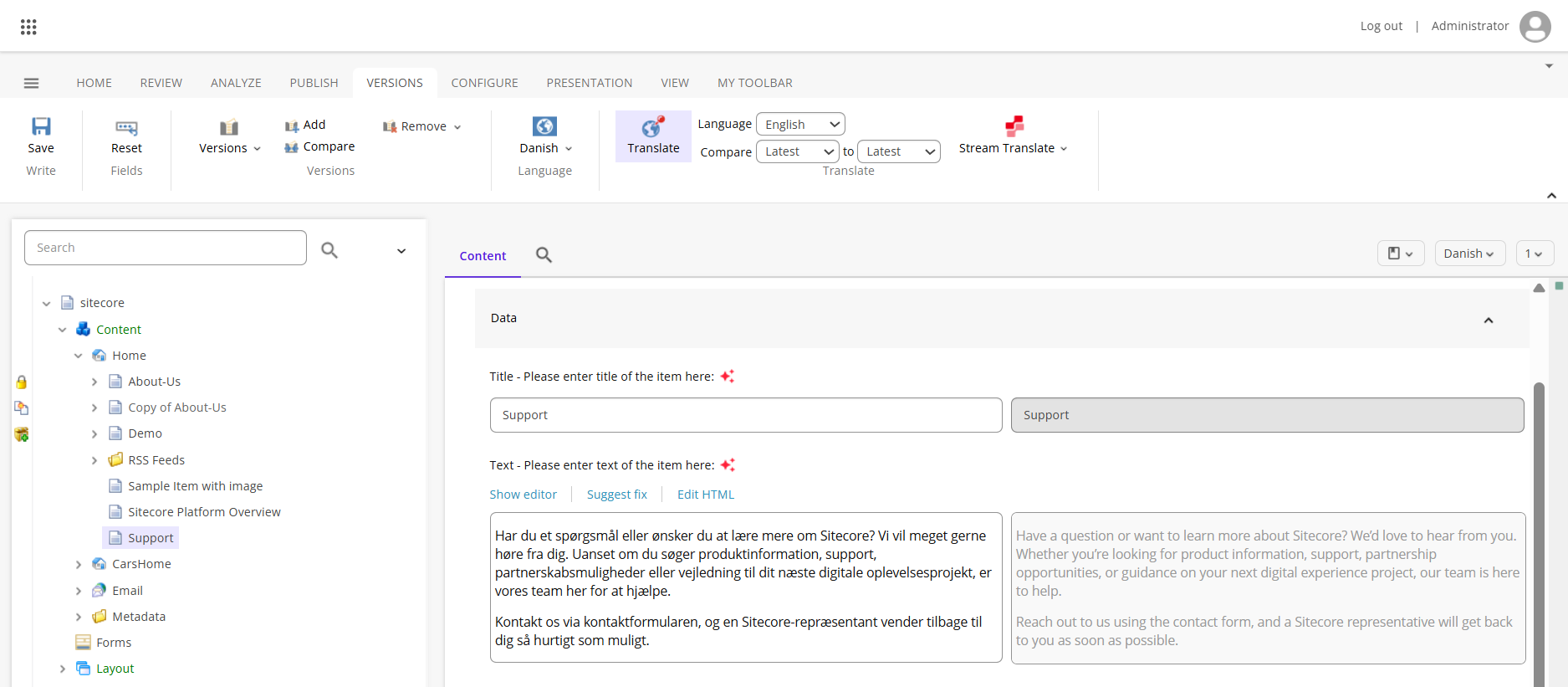Click the Save disk icon
The width and height of the screenshot is (1568, 687).
(x=41, y=126)
